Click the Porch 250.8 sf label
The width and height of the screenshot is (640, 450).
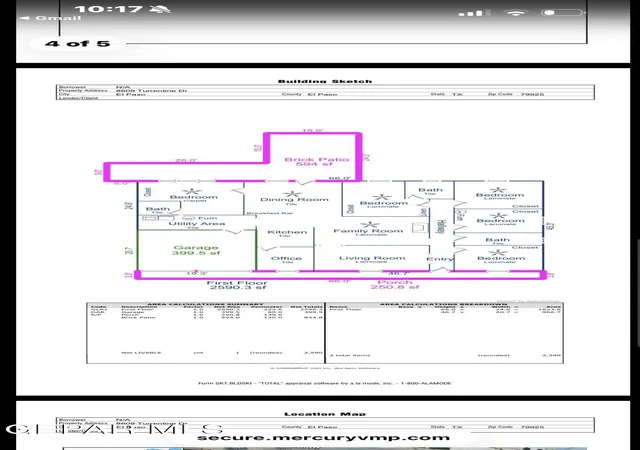click(395, 285)
